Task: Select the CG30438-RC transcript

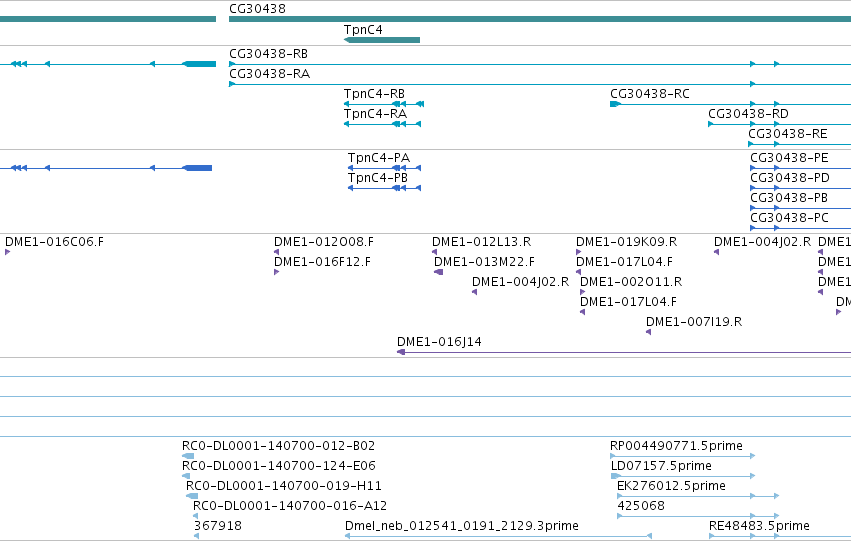Action: click(x=731, y=104)
